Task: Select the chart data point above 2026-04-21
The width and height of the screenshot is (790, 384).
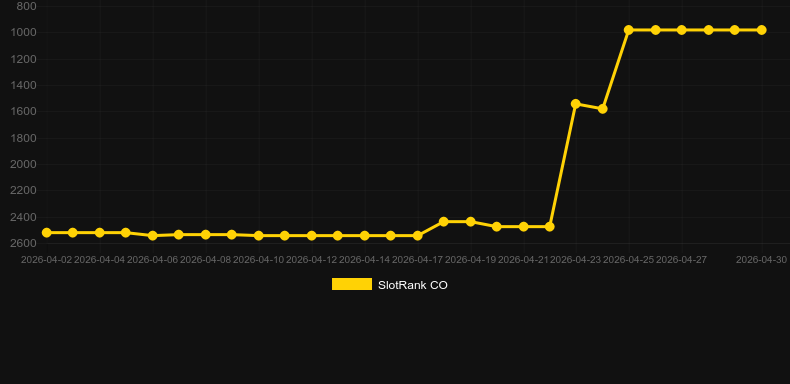Action: (523, 227)
